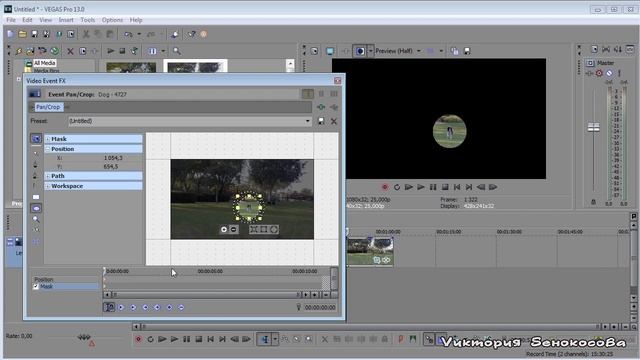Viewport: 640px width, 360px height.
Task: Click Save Snapshot icon in preview toolbar
Action: 467,51
